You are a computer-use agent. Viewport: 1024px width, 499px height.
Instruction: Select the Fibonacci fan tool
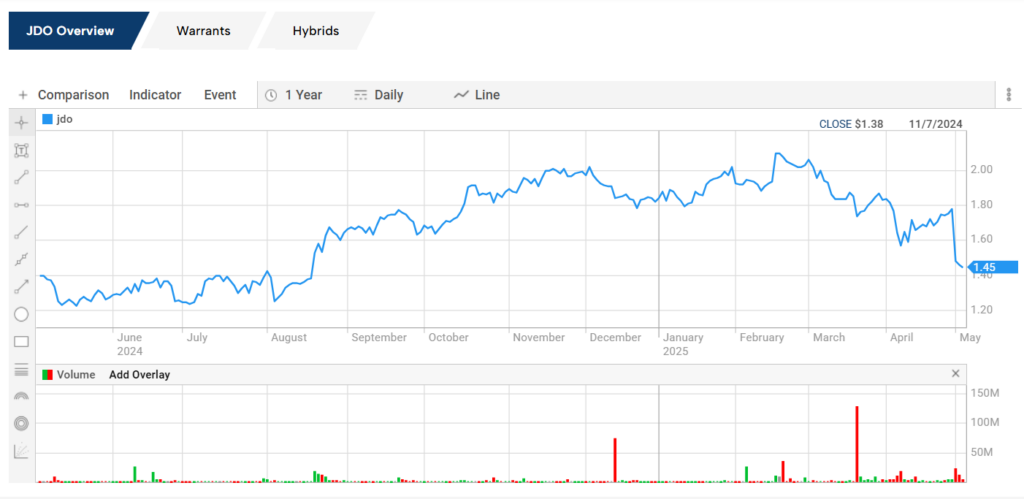tap(21, 451)
